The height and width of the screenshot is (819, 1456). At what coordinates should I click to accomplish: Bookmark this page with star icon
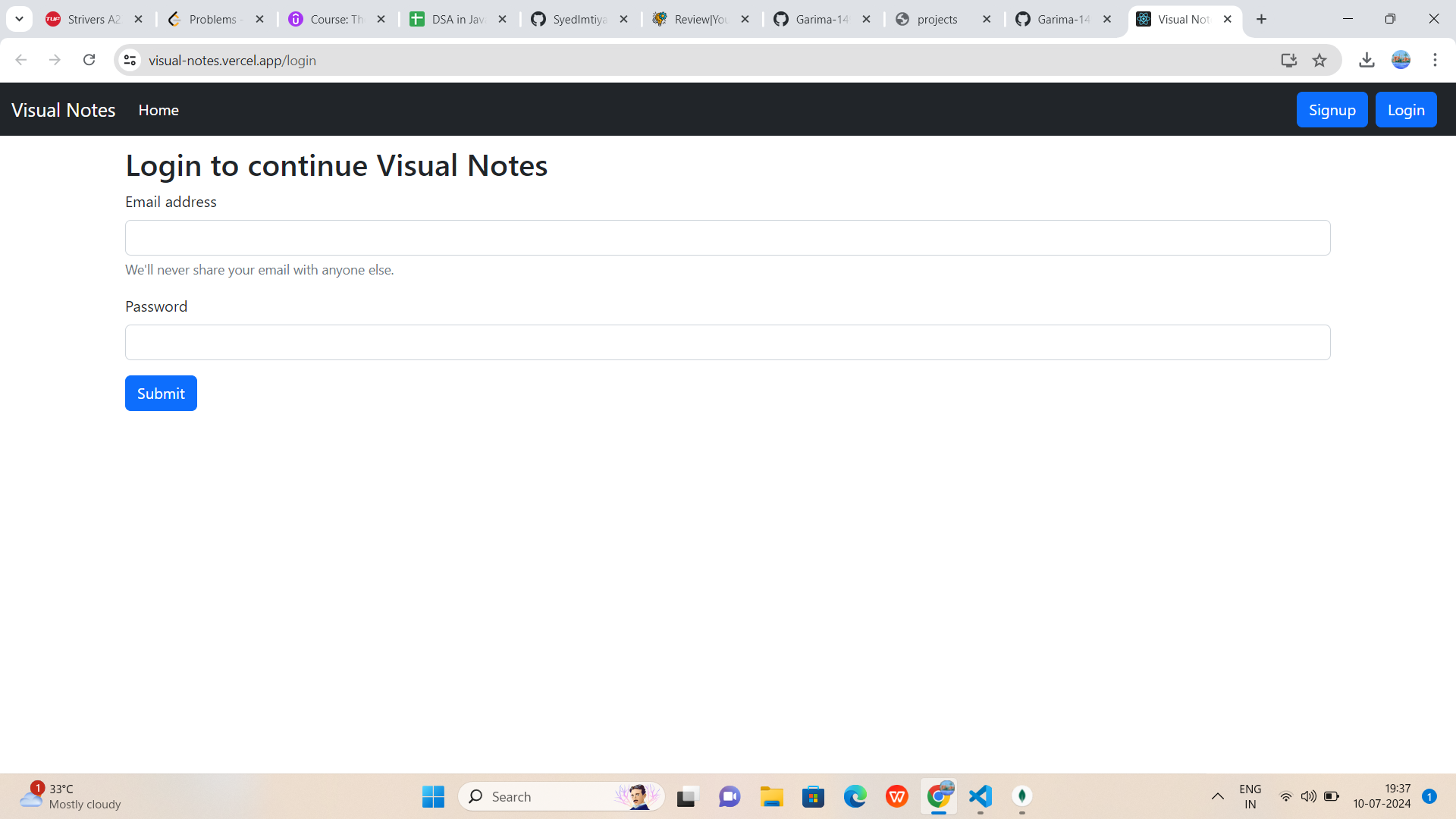click(x=1319, y=60)
